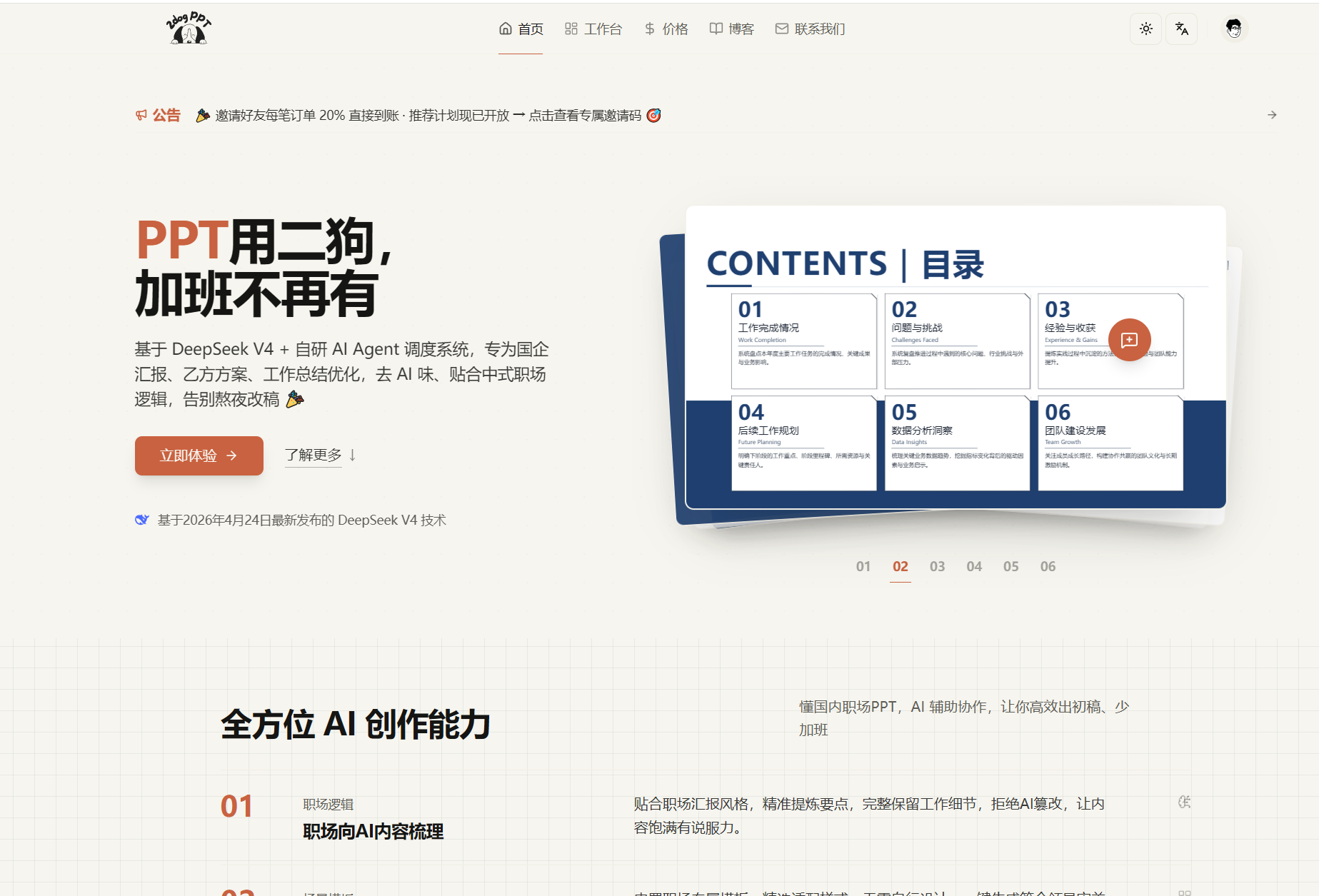Click the 06 团队建设发展 card
The height and width of the screenshot is (896, 1319).
(1110, 443)
